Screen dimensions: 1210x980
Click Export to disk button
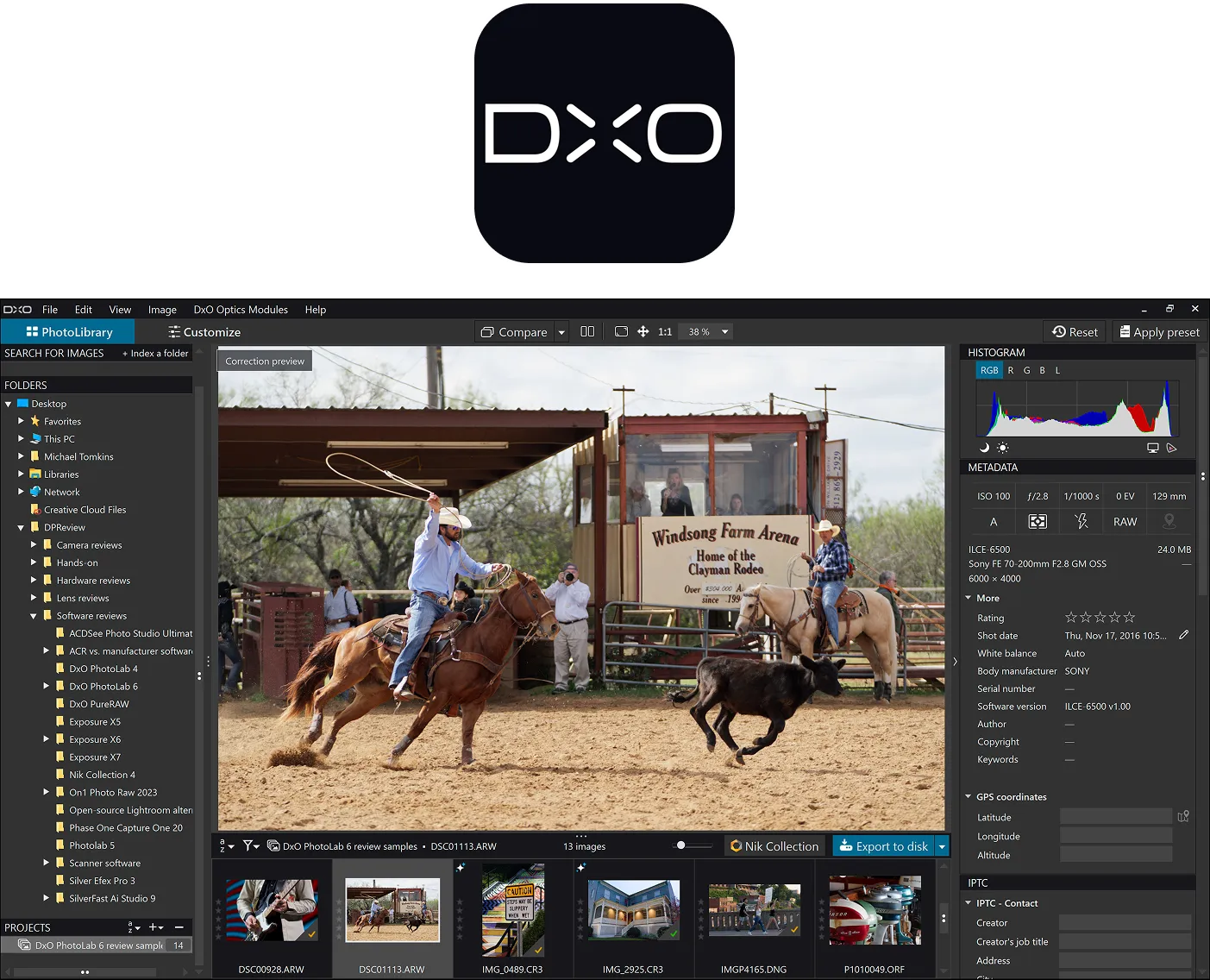click(884, 846)
